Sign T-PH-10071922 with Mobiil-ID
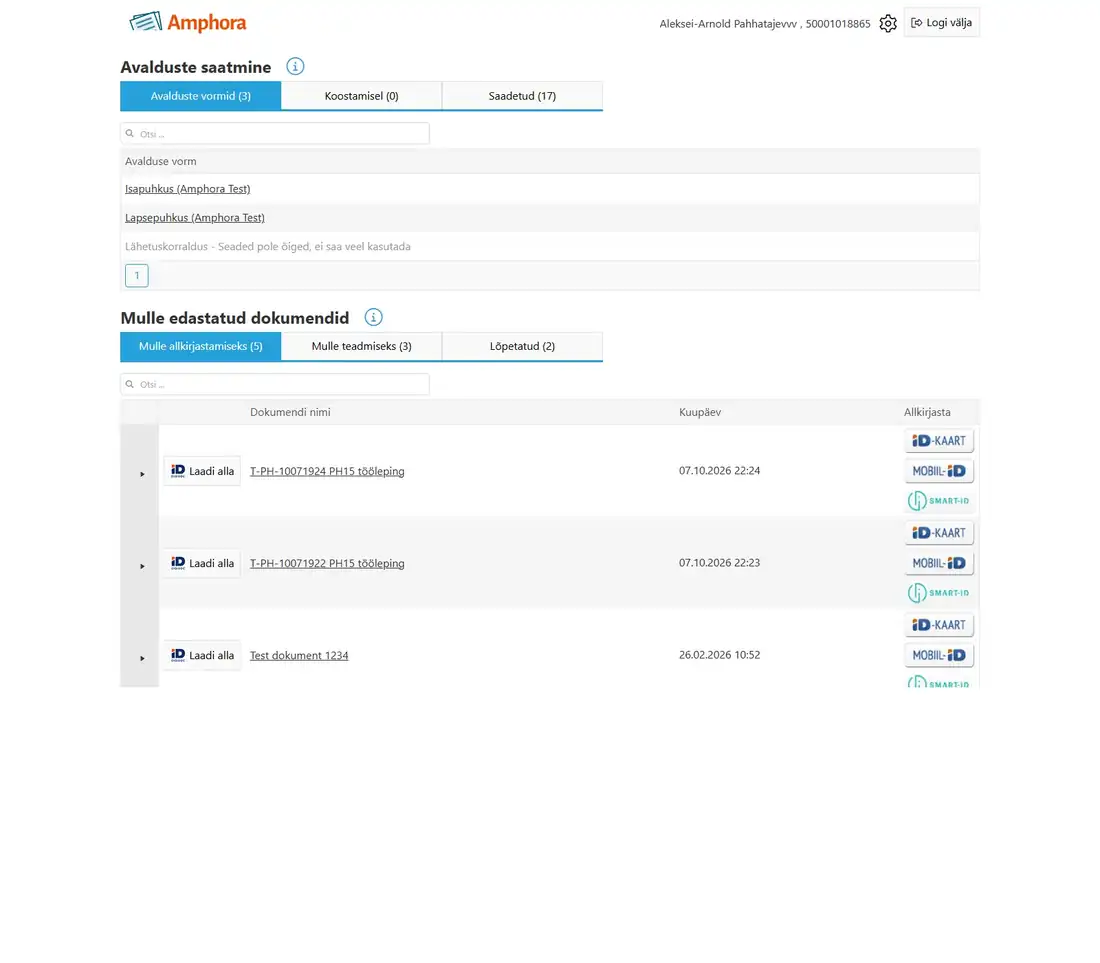 pyautogui.click(x=939, y=563)
